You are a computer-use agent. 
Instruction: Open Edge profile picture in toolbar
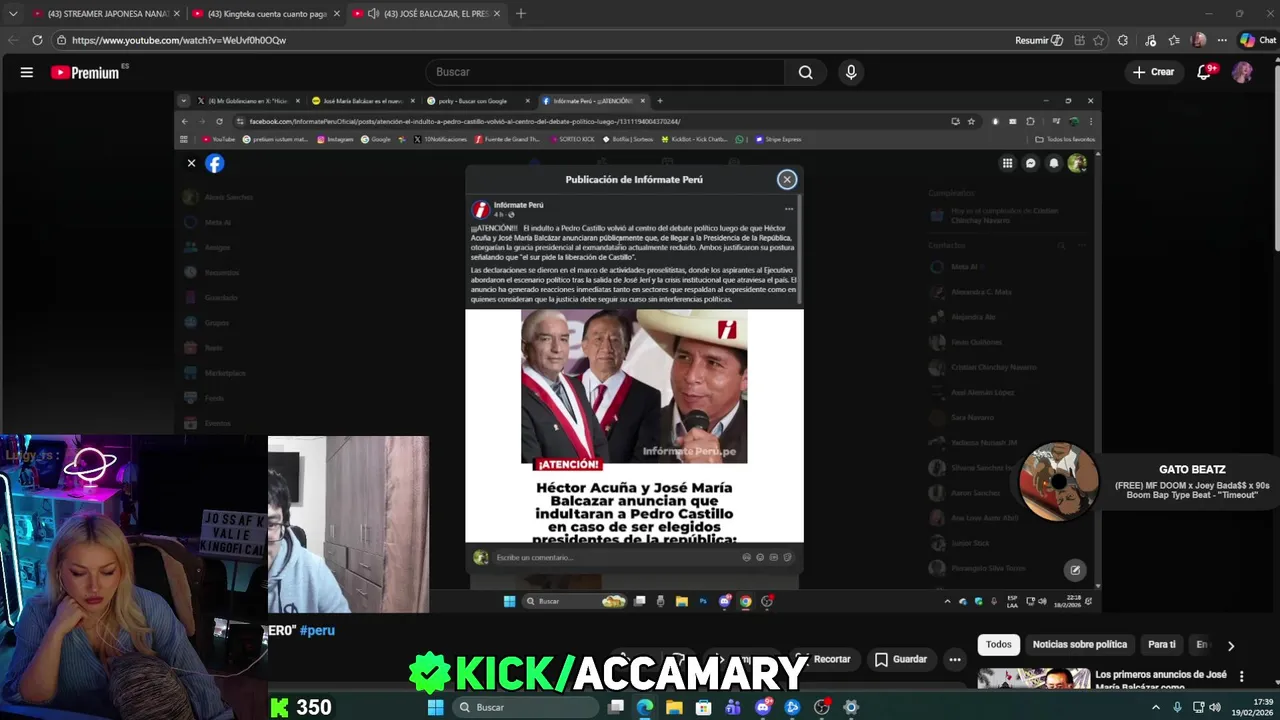click(1199, 40)
